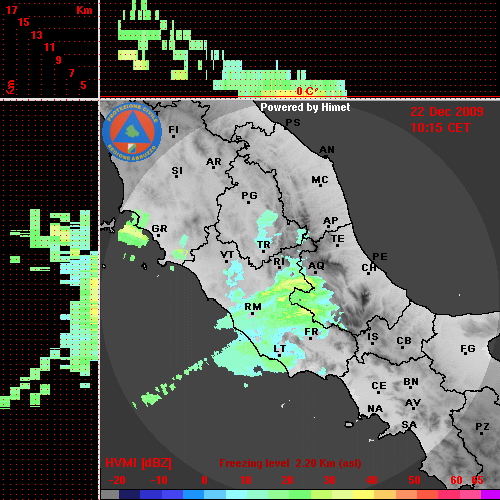Viewport: 500px width, 500px height.
Task: Click the 40 dBZ scale value
Action: point(371,480)
